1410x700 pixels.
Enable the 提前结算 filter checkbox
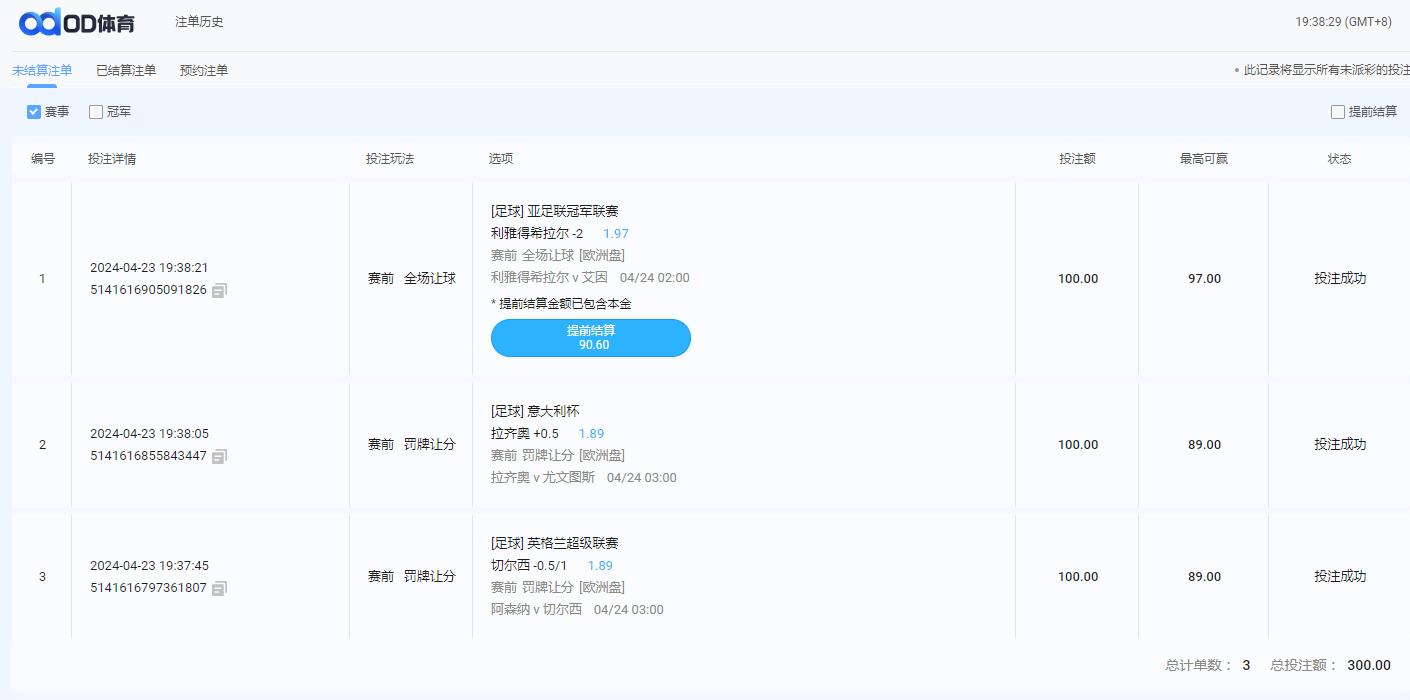(x=1338, y=112)
